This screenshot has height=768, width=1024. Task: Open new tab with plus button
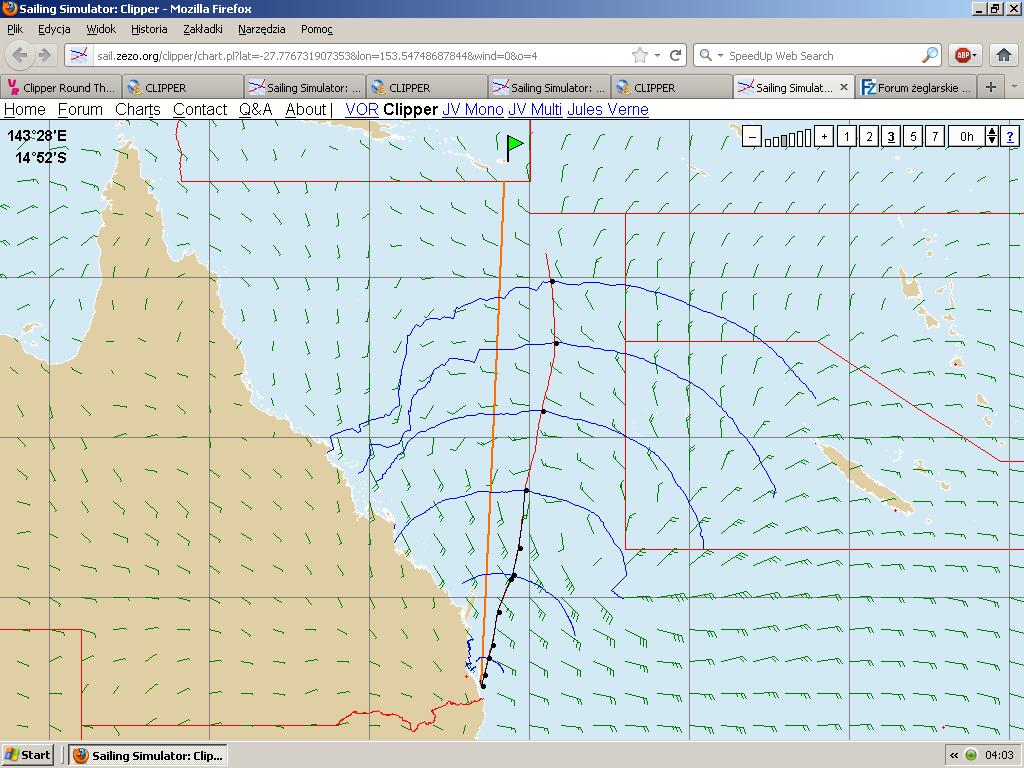click(x=991, y=87)
